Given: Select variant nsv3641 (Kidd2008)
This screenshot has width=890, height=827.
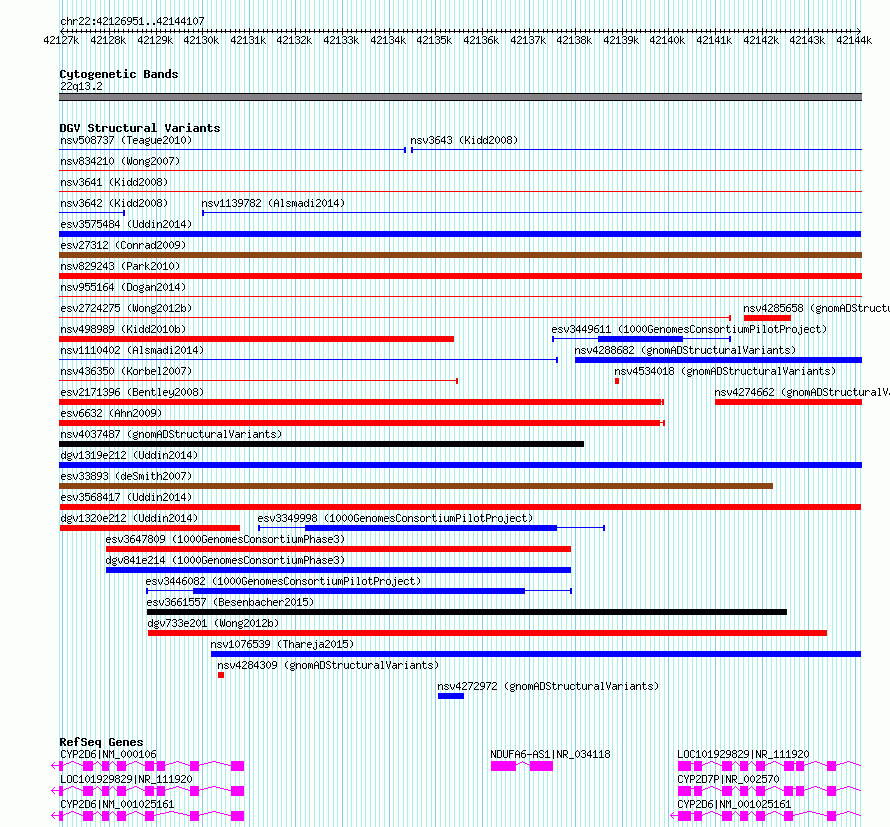Looking at the screenshot, I should pos(114,182).
